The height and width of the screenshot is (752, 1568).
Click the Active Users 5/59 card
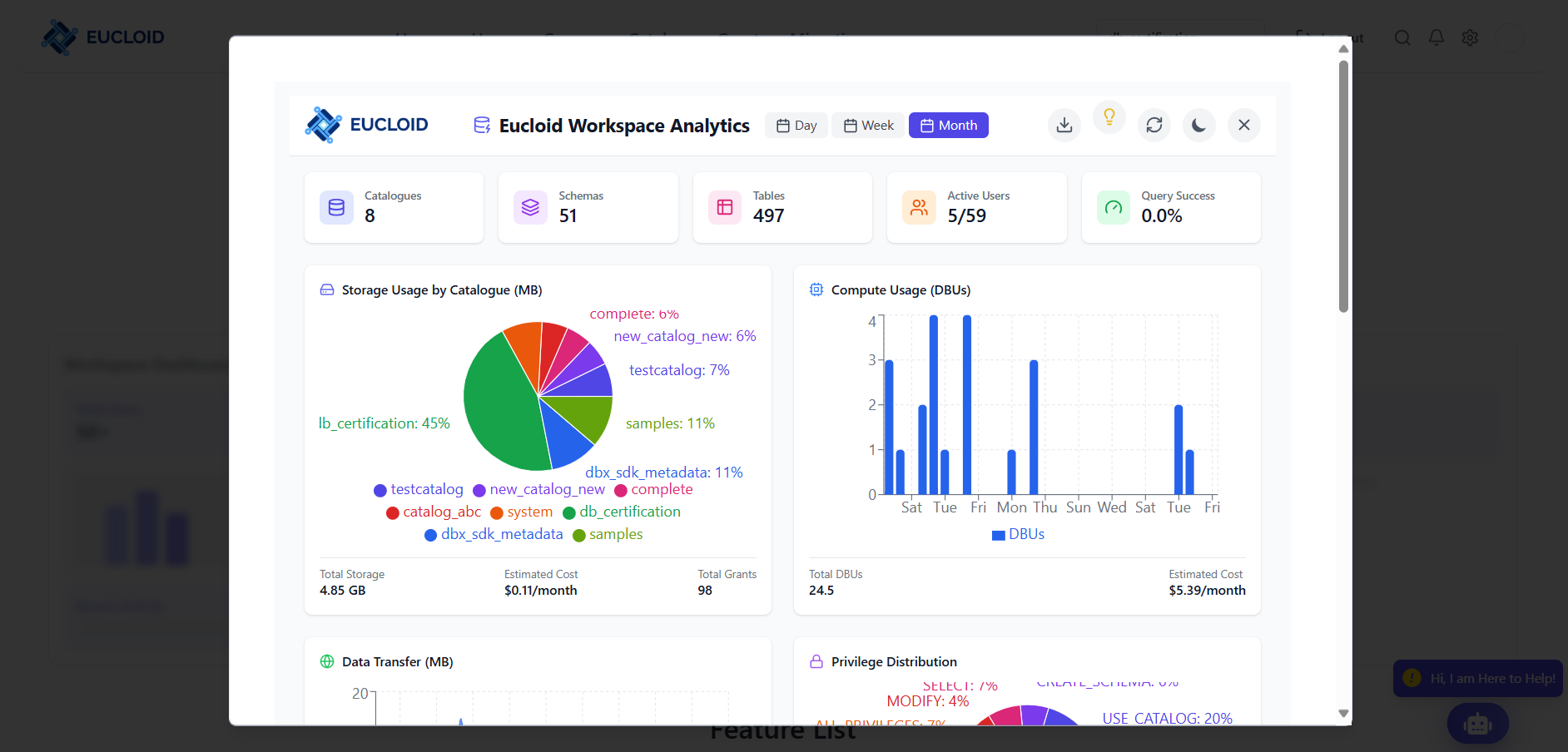pos(977,207)
